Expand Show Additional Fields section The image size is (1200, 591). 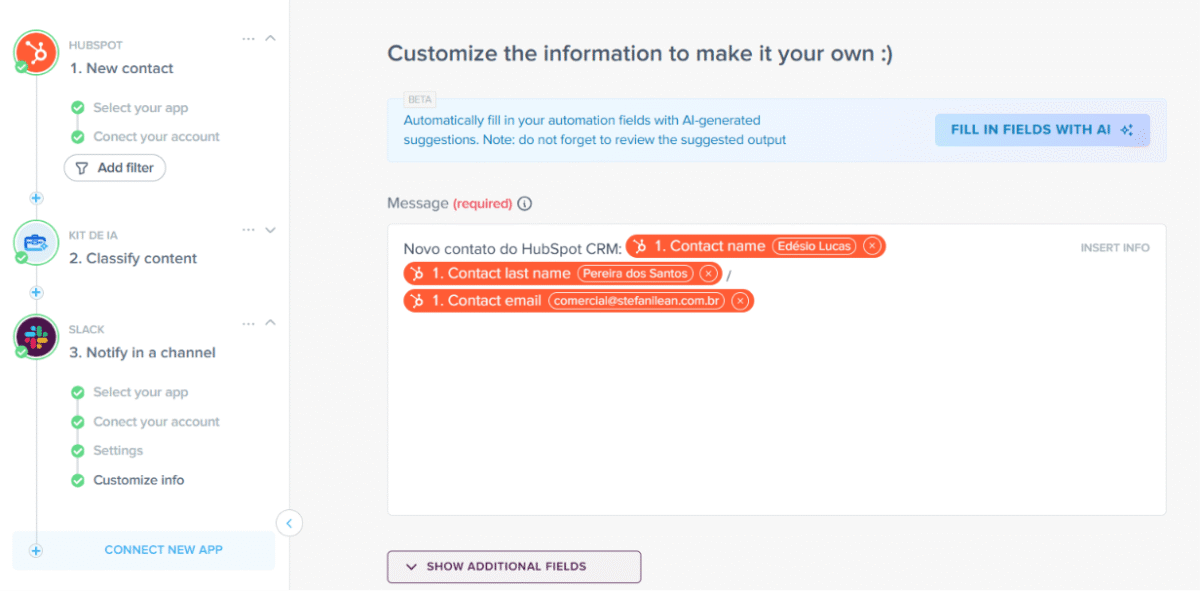pyautogui.click(x=514, y=566)
